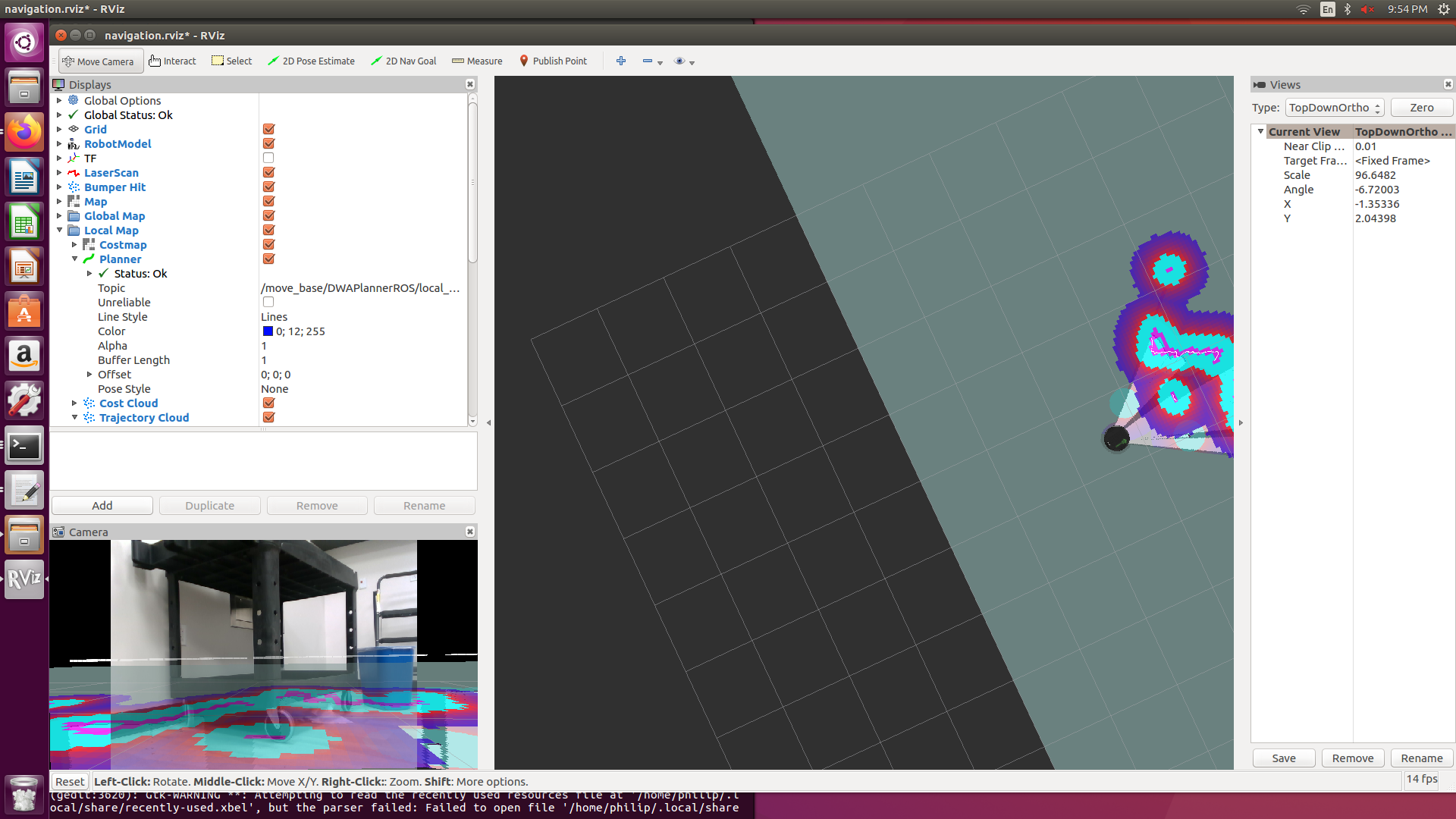Click the Pose Style value None
Viewport: 1456px width, 819px height.
pos(362,389)
